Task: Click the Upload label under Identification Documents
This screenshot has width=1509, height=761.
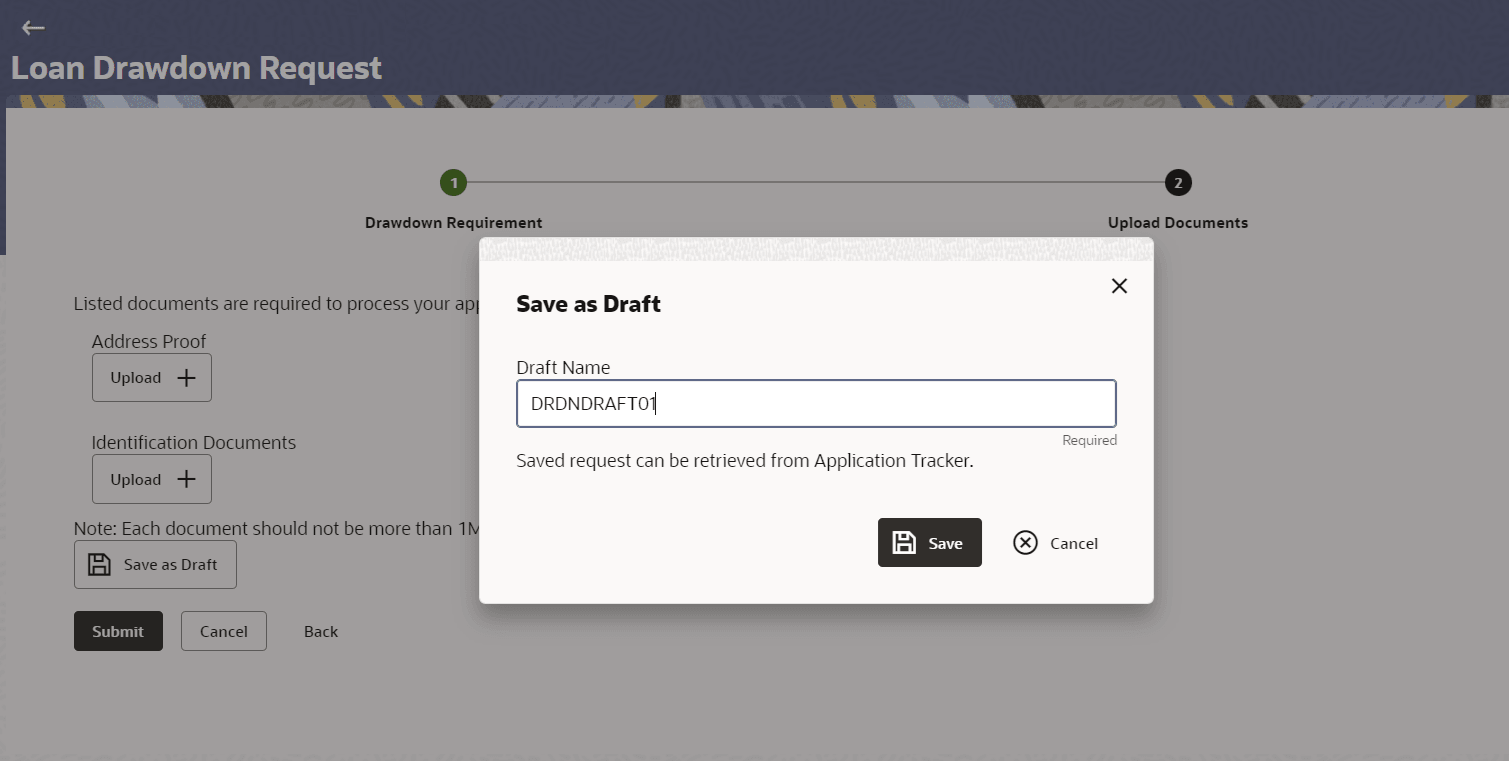Action: click(136, 480)
